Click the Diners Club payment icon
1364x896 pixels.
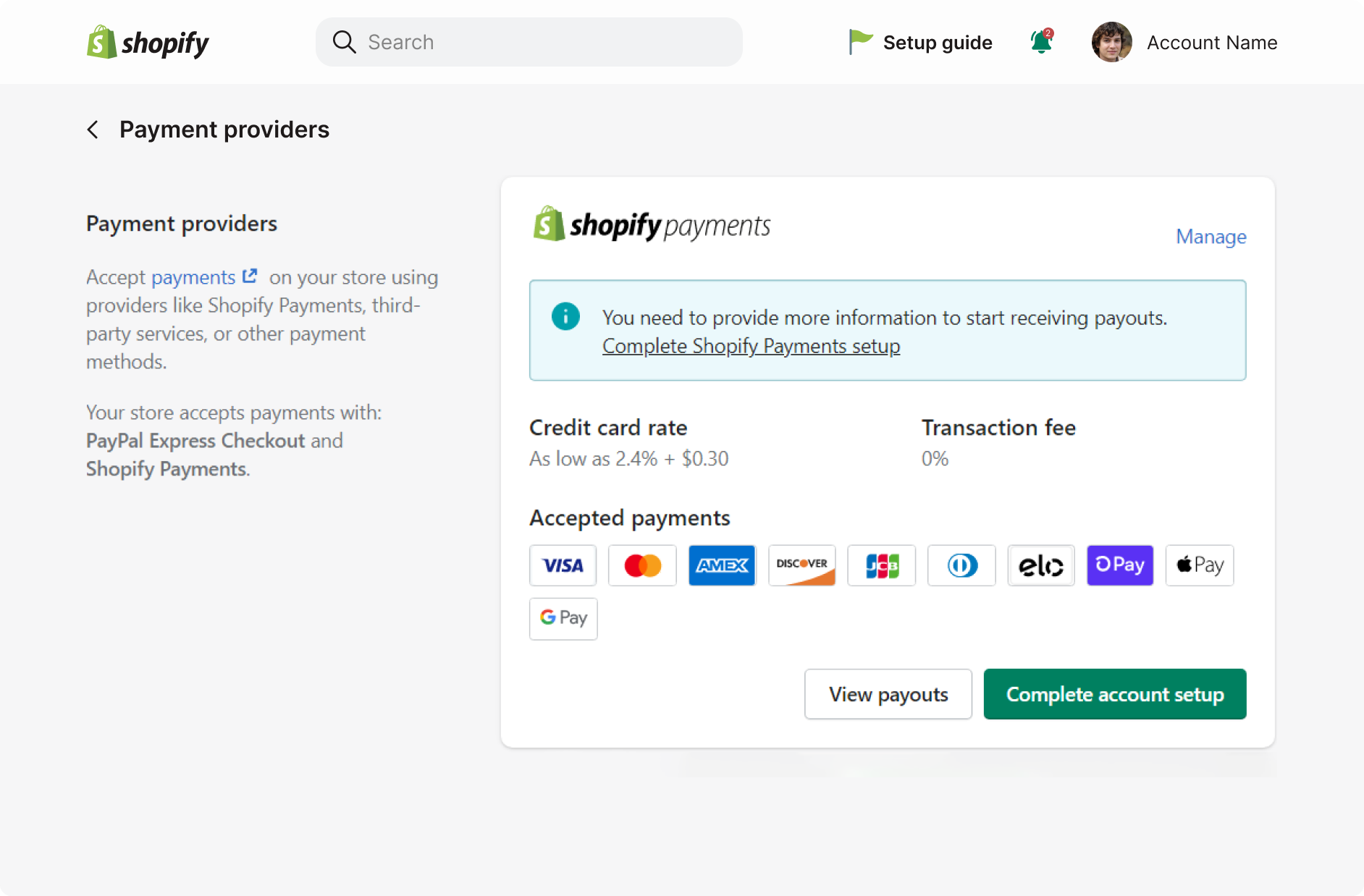coord(961,565)
